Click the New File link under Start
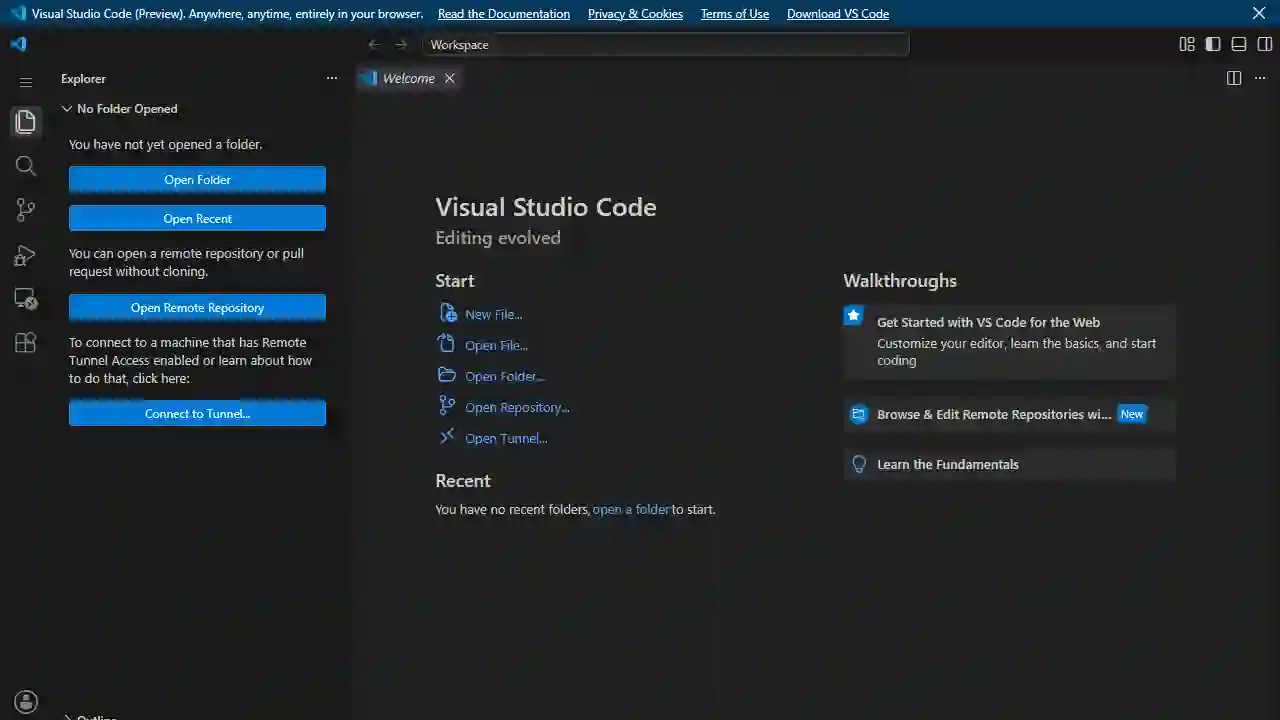The height and width of the screenshot is (720, 1280). pos(493,314)
